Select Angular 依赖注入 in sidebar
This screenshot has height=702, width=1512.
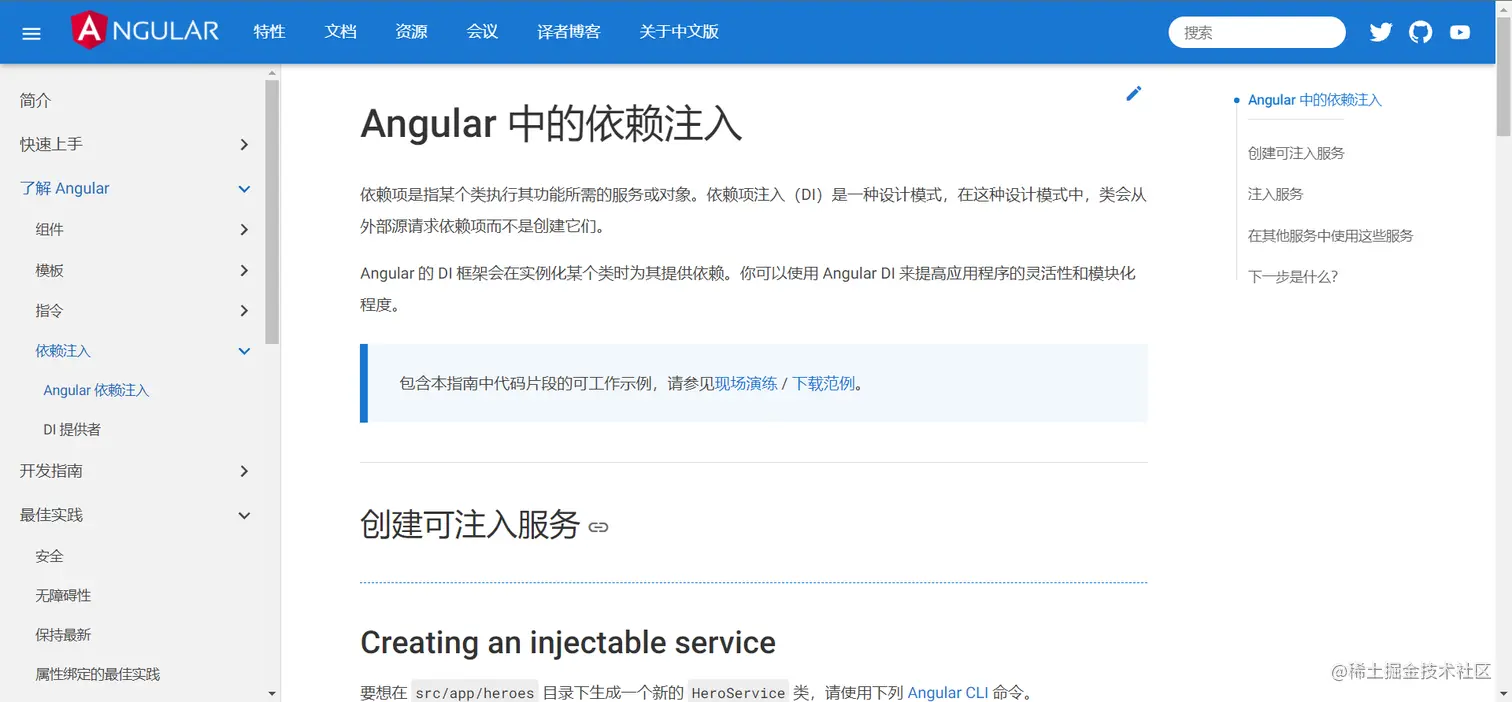(96, 390)
